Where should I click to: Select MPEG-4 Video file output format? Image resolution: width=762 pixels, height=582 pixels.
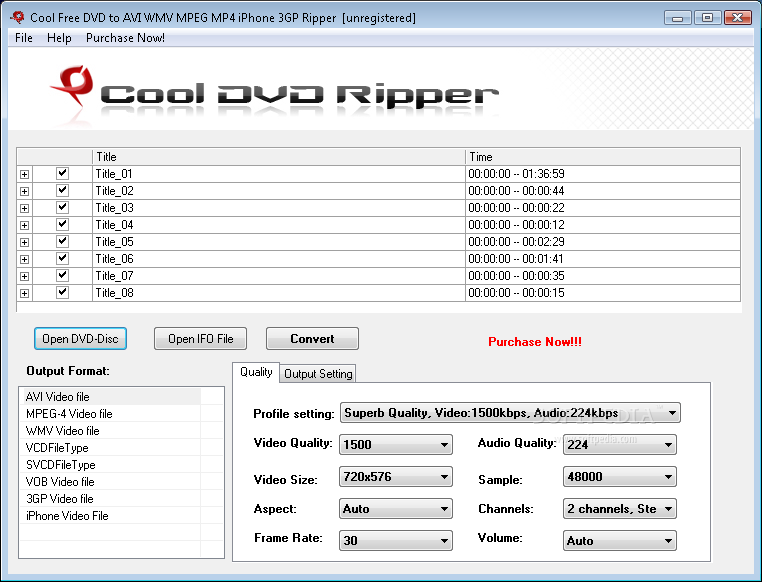[112, 413]
